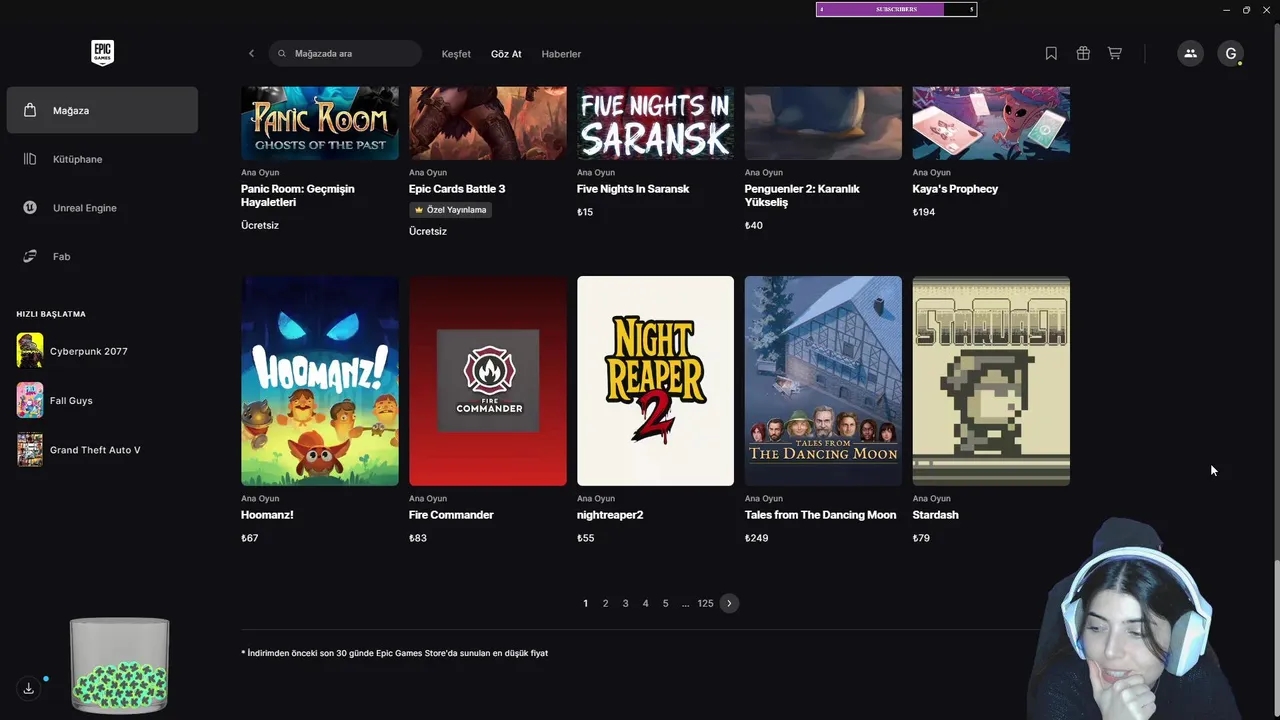Select current page 1

click(585, 603)
